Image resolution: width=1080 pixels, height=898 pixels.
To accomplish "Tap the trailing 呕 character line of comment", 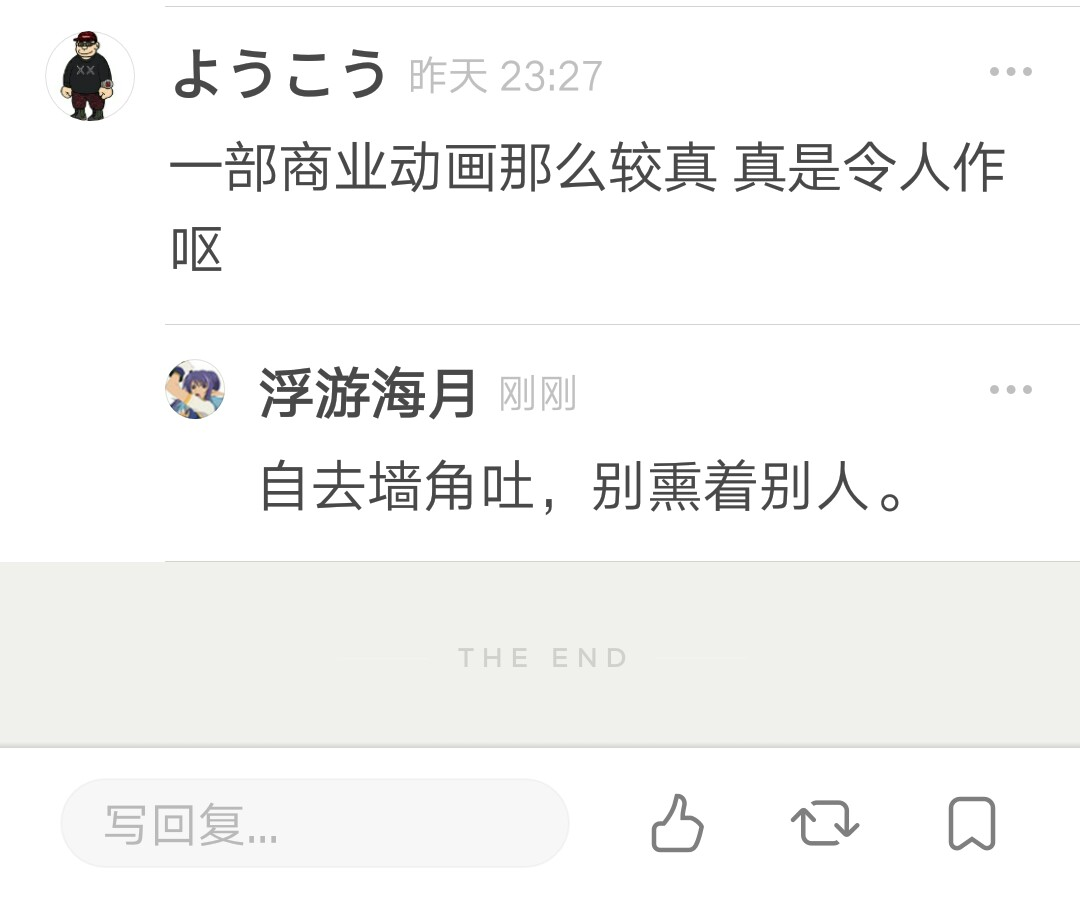I will [197, 249].
